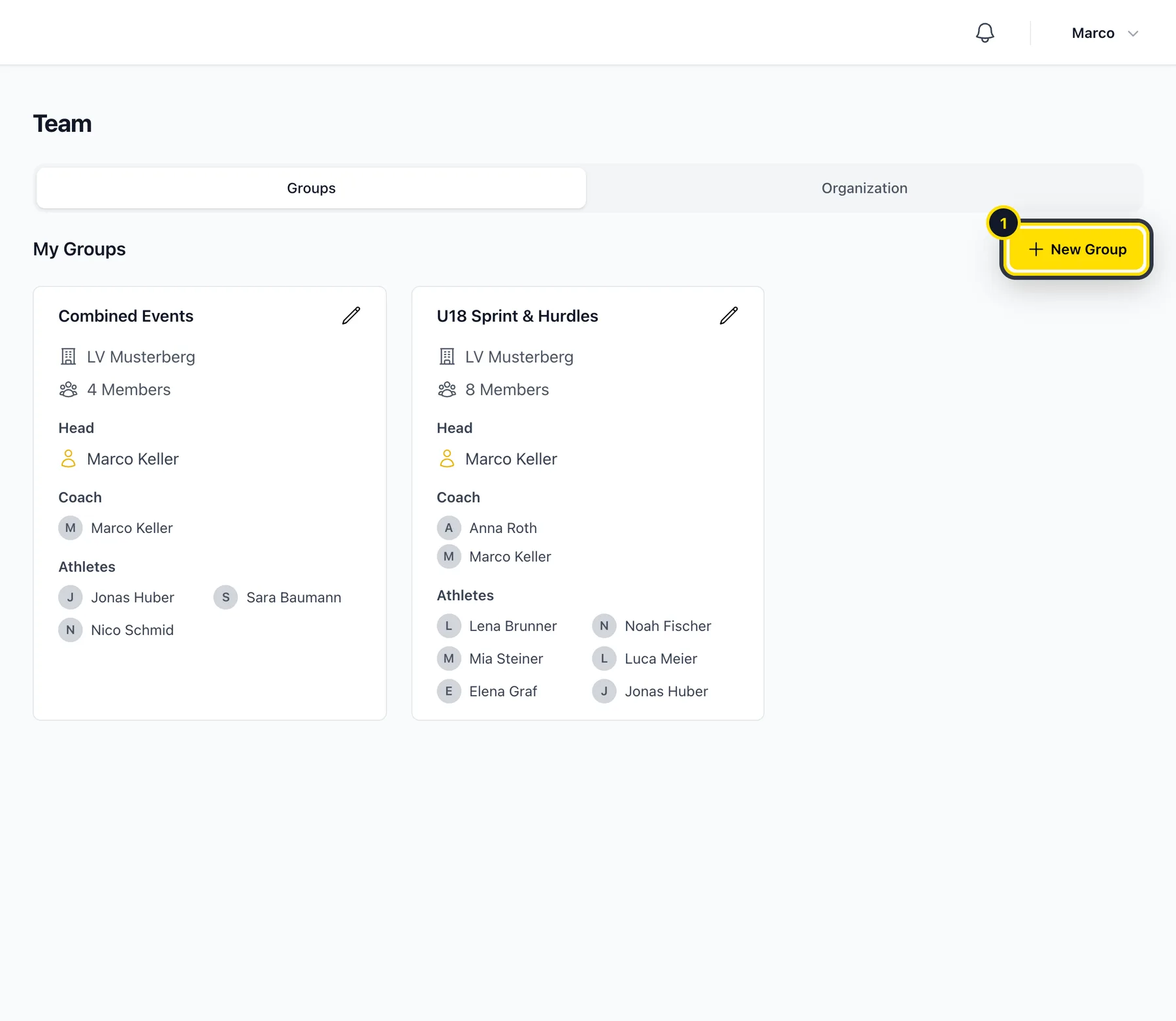Edit the Combined Events group pencil
This screenshot has width=1176, height=1021.
(351, 316)
